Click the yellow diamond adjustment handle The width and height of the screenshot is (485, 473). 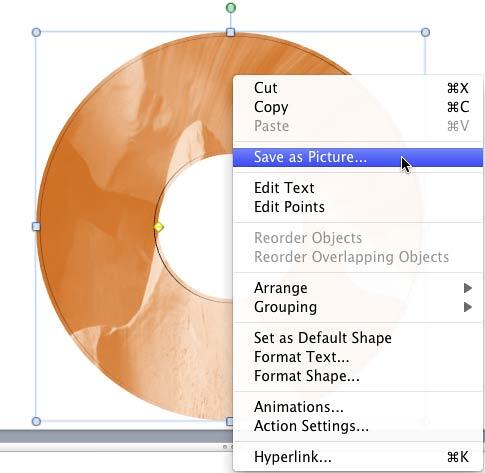coord(159,227)
